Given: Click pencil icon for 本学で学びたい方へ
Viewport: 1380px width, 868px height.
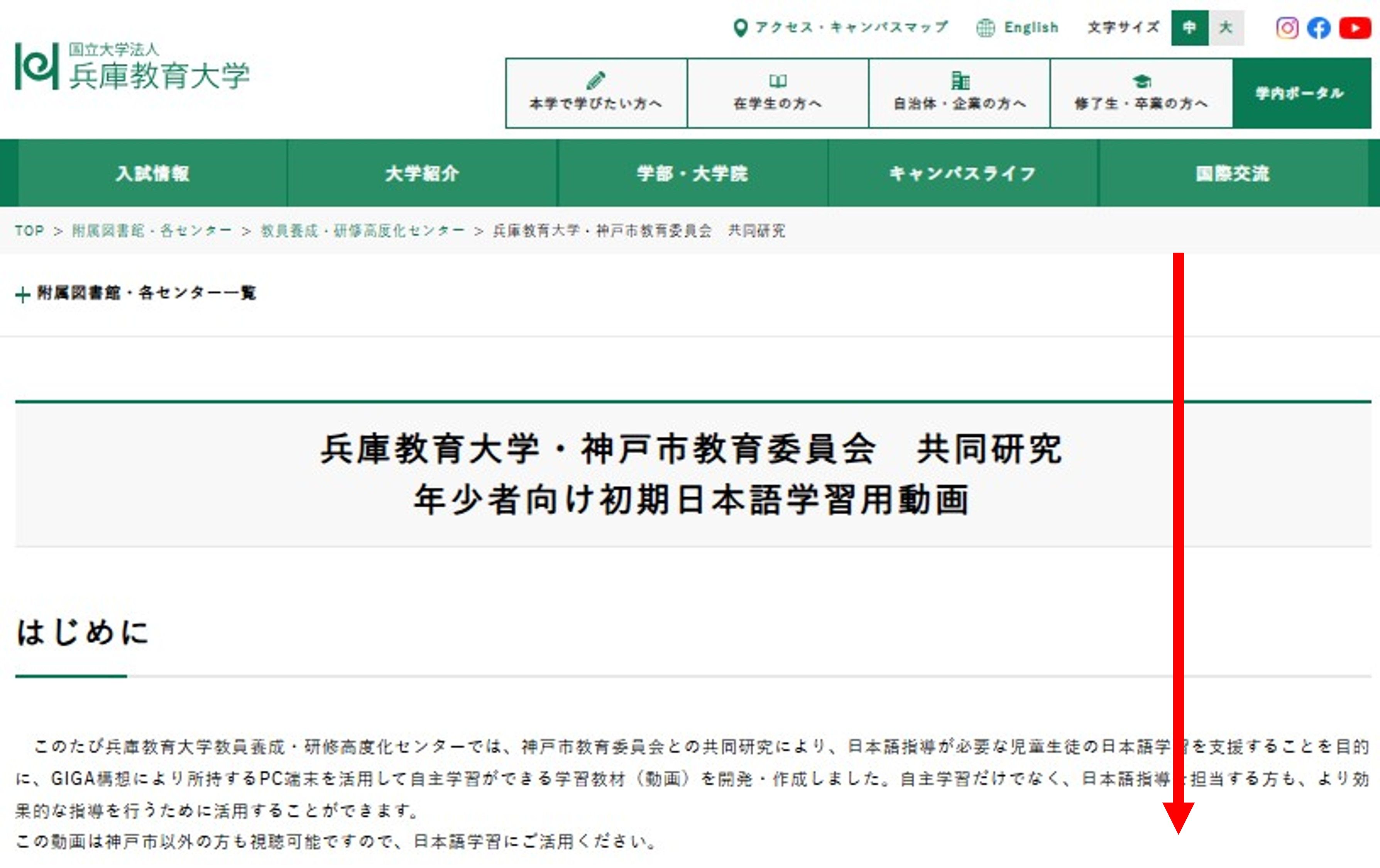Looking at the screenshot, I should [x=595, y=80].
